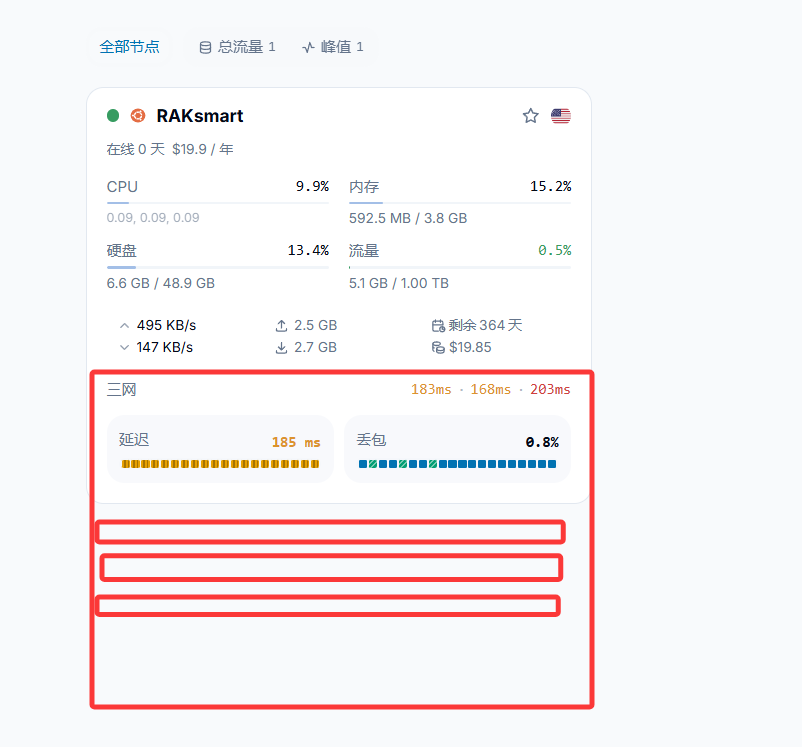
Task: Click the 在线 0 天 $19.9 / 年 text
Action: tap(170, 149)
